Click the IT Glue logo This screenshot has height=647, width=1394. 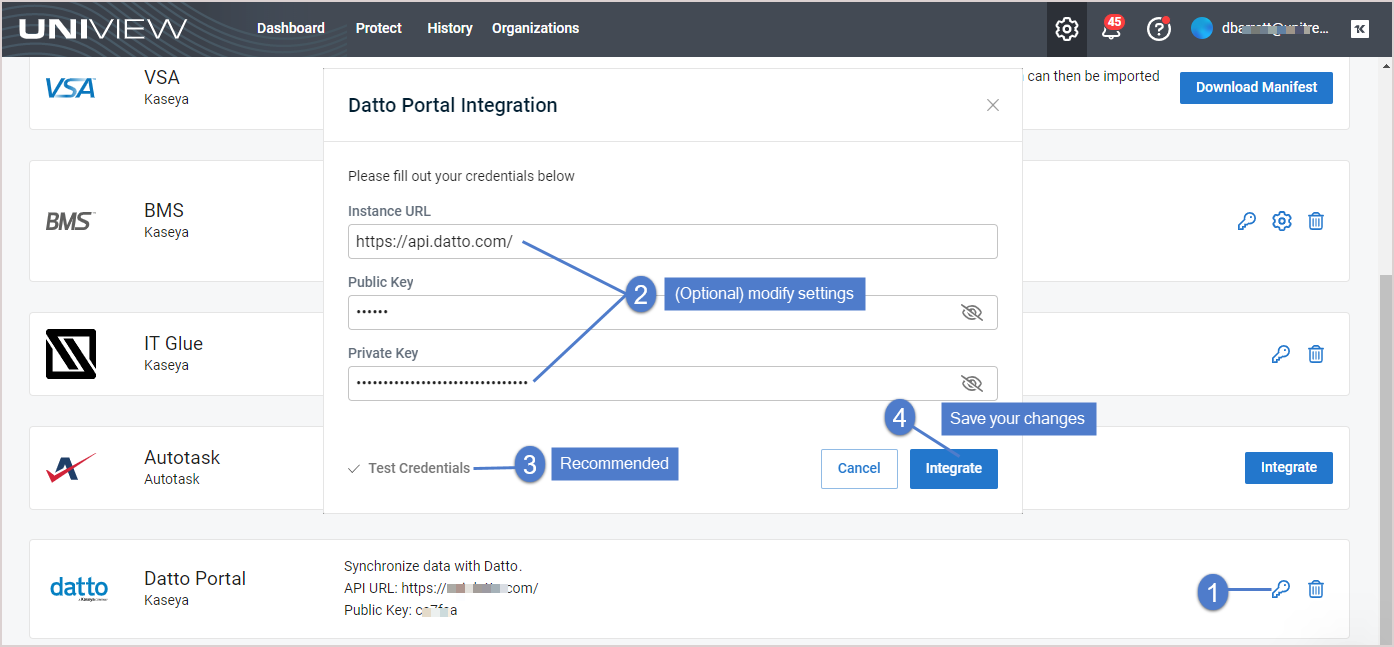click(x=71, y=354)
